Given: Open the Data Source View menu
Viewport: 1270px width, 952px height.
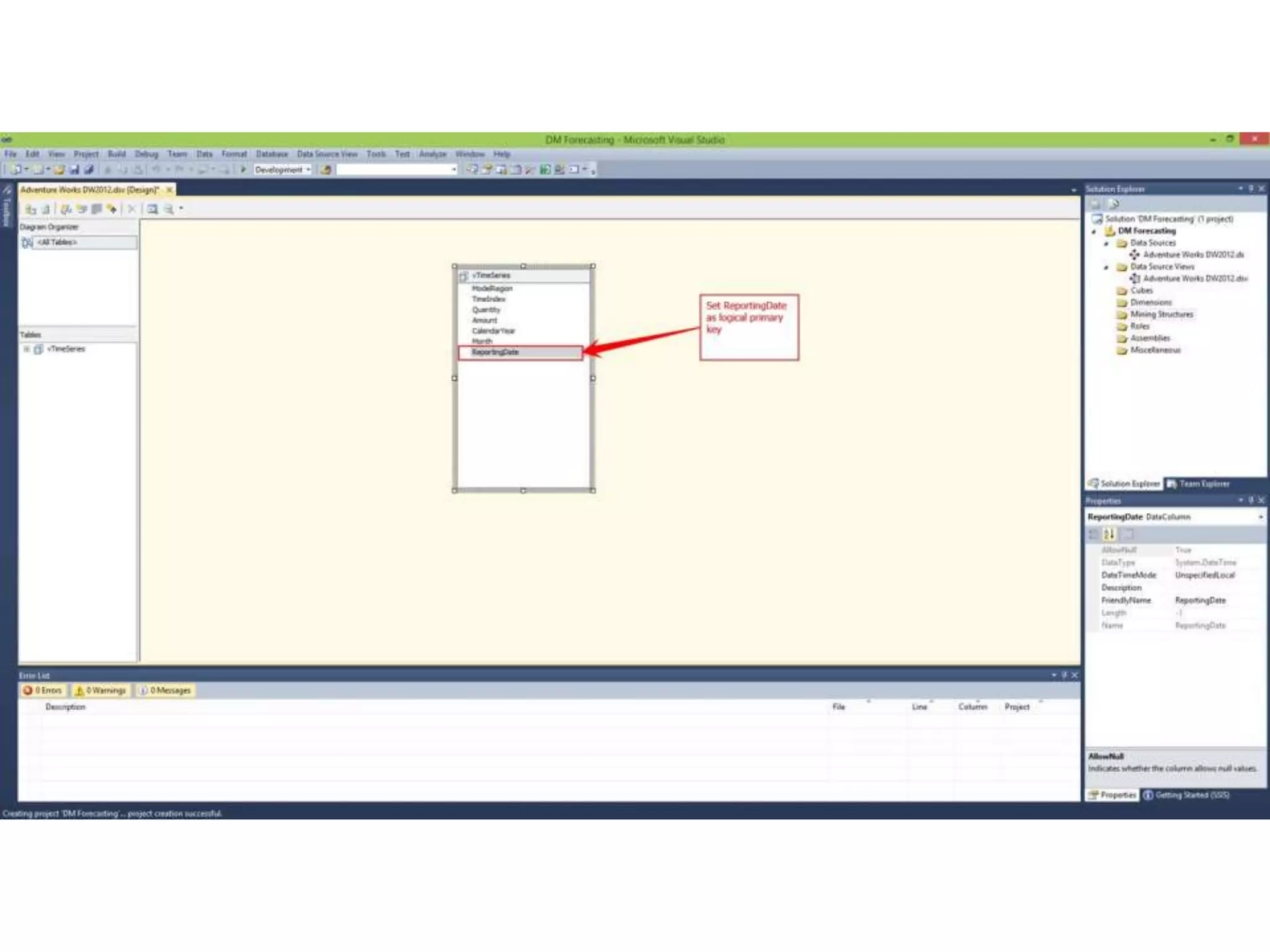Looking at the screenshot, I should [327, 154].
